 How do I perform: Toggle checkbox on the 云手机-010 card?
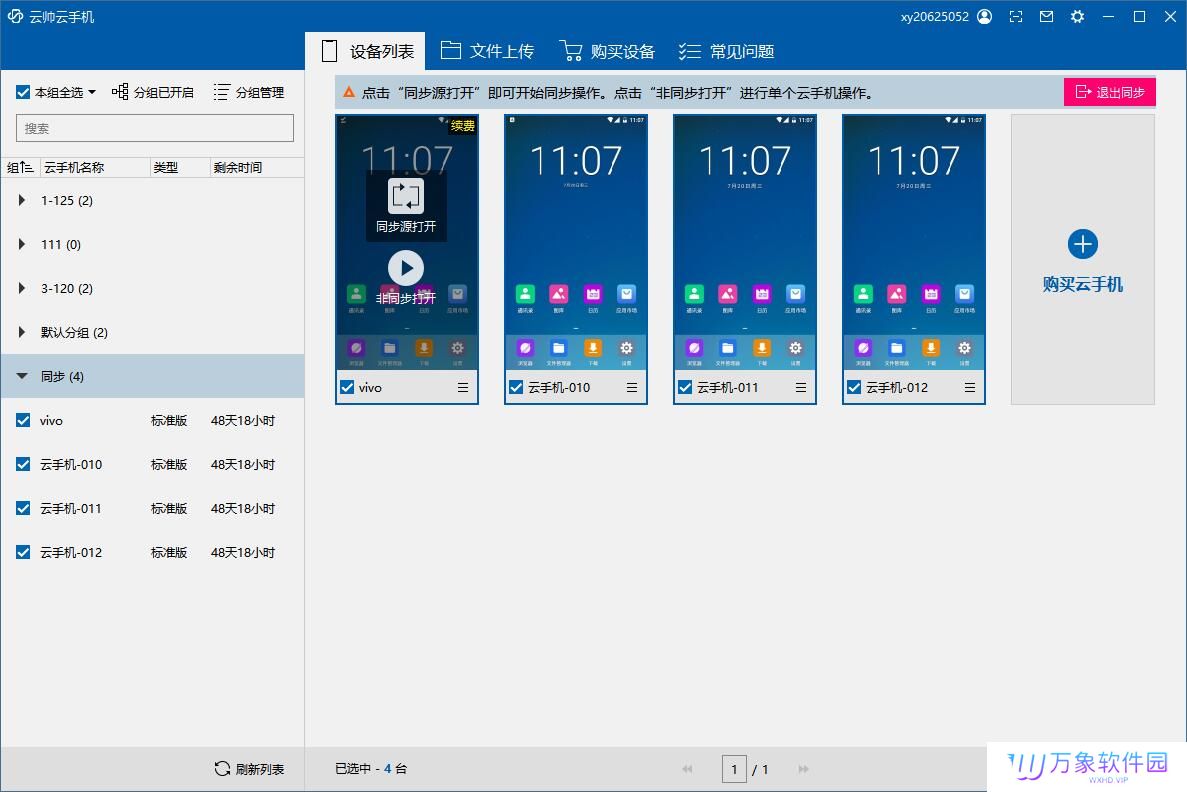[516, 388]
